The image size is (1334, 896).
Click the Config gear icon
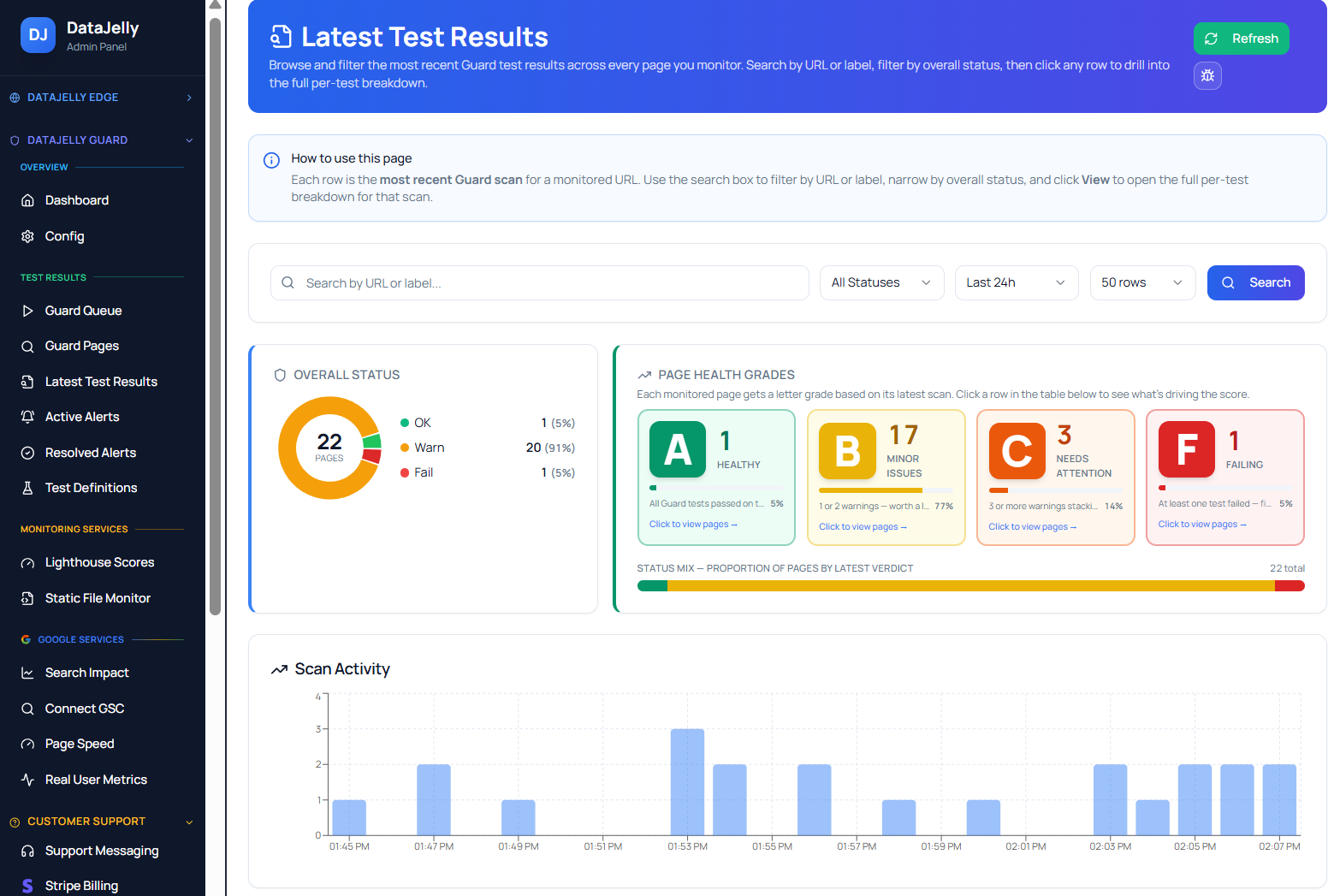(27, 236)
